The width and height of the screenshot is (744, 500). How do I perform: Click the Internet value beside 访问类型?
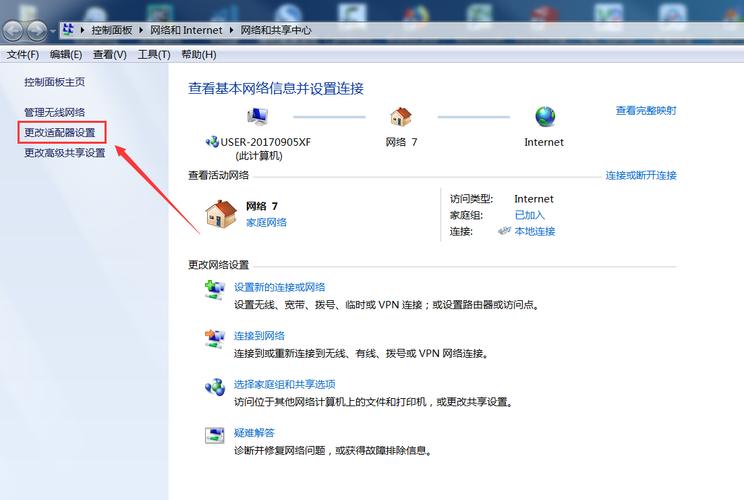[x=534, y=199]
